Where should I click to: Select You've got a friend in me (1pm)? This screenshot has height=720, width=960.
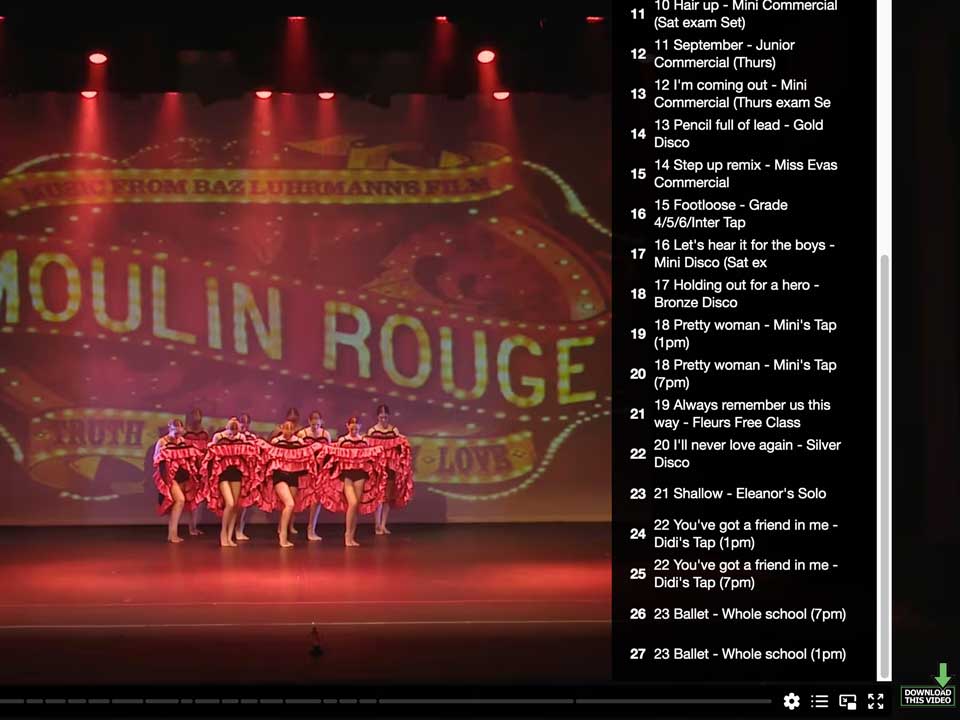(744, 534)
